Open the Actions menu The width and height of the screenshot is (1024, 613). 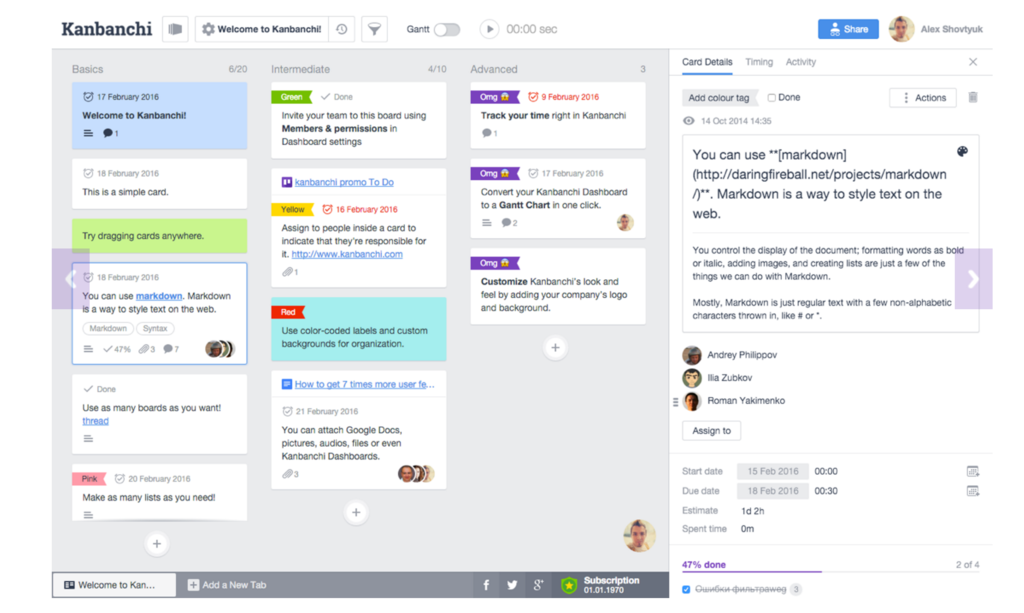coord(923,98)
